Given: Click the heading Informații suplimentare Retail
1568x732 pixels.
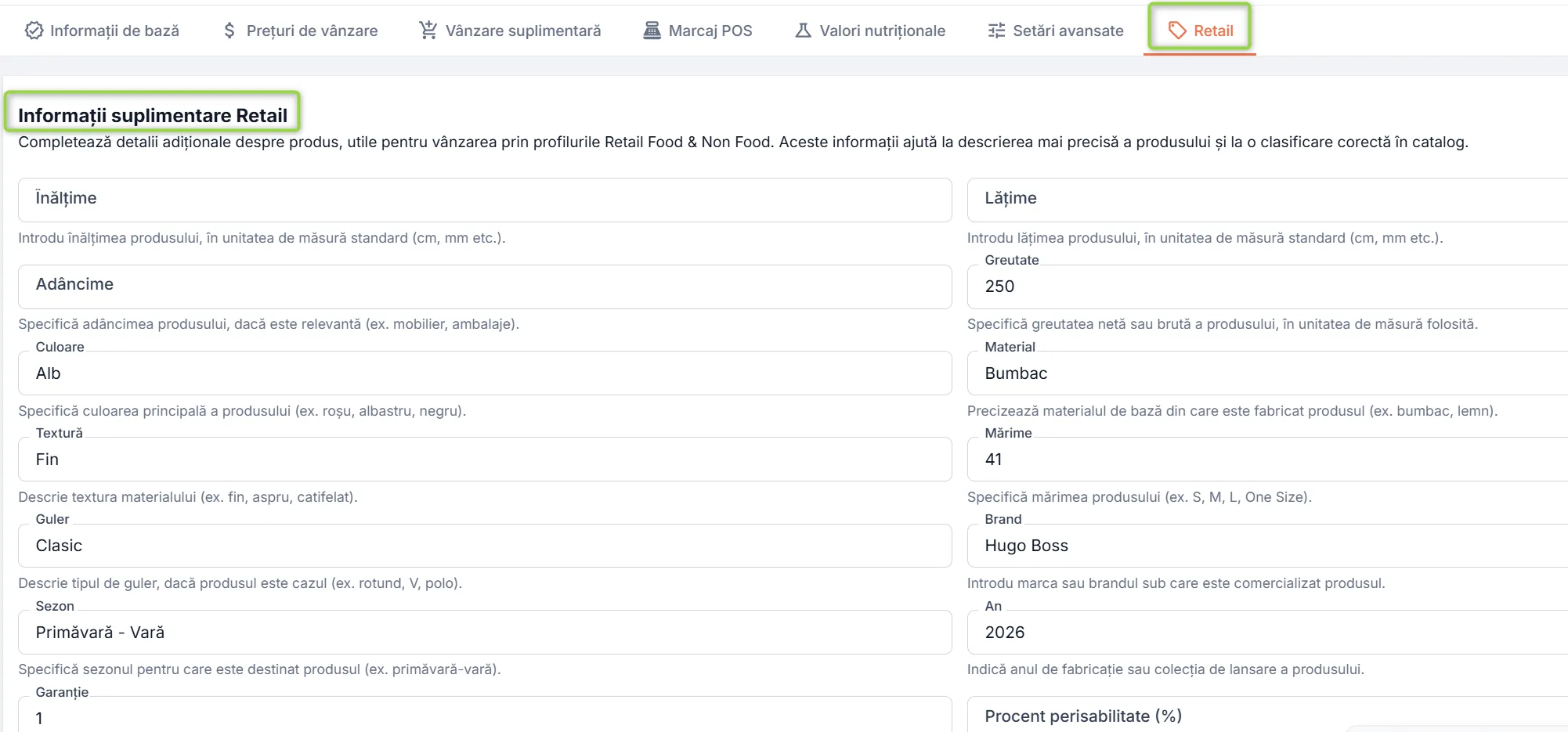Looking at the screenshot, I should click(x=153, y=115).
